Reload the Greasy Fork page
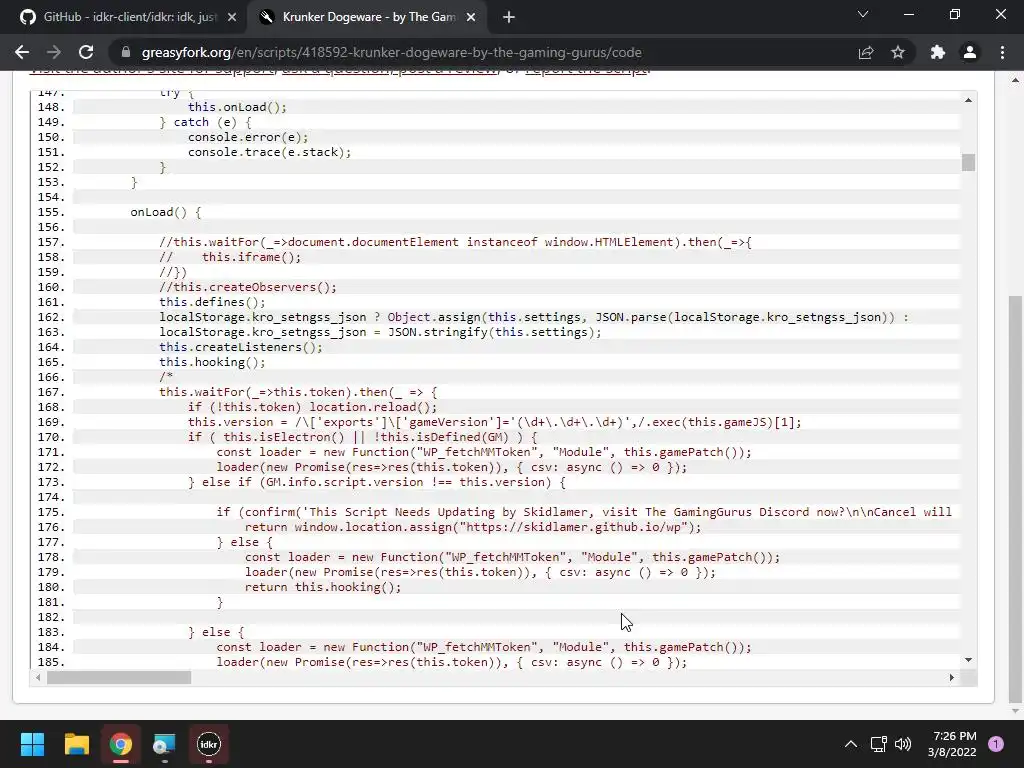Viewport: 1024px width, 768px height. [x=86, y=52]
